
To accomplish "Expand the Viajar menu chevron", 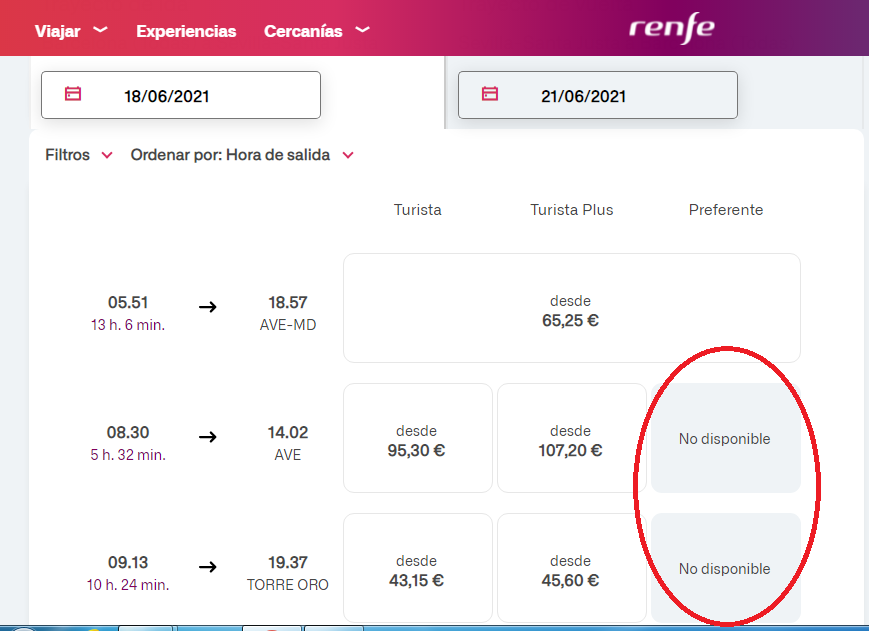I will 100,29.
